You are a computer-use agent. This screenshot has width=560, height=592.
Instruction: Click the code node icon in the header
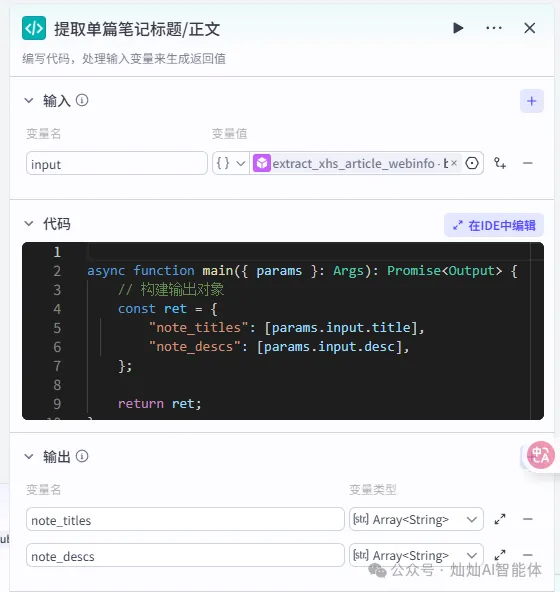pos(34,28)
